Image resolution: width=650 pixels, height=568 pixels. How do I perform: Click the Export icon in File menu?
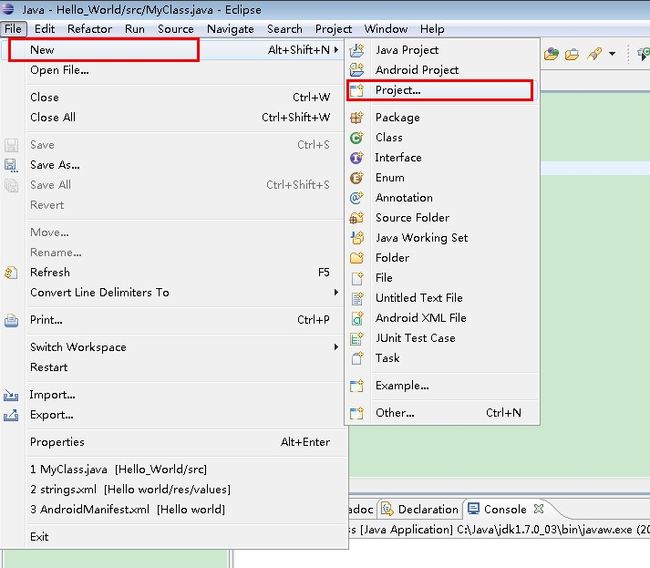click(11, 415)
